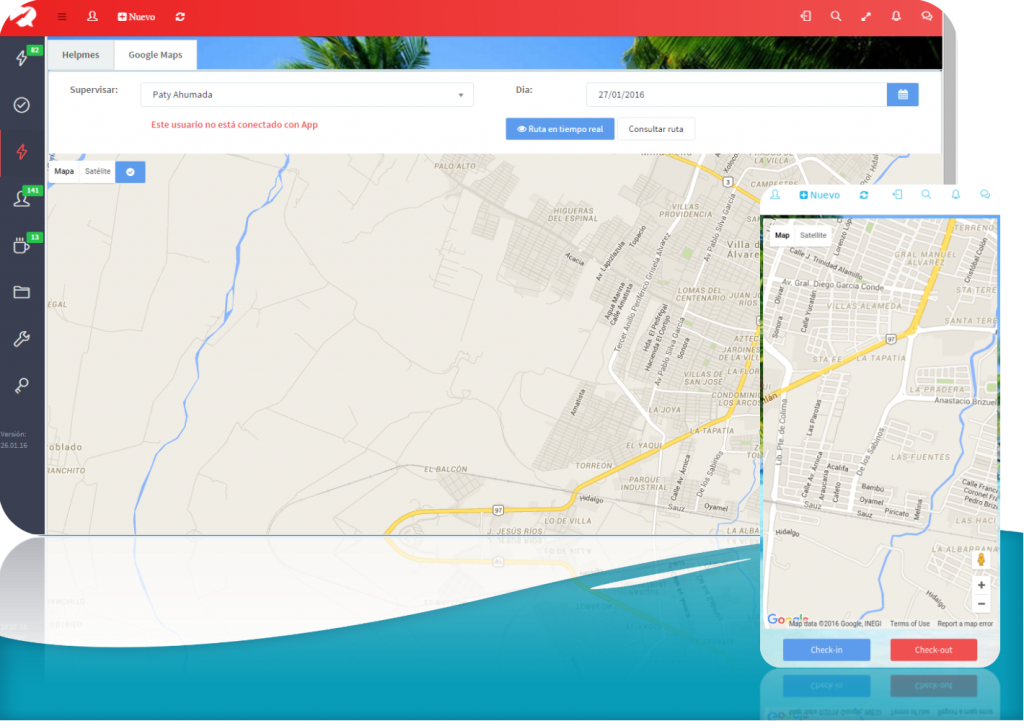Open the hamburger menu in red header
This screenshot has width=1024, height=721.
pyautogui.click(x=62, y=17)
